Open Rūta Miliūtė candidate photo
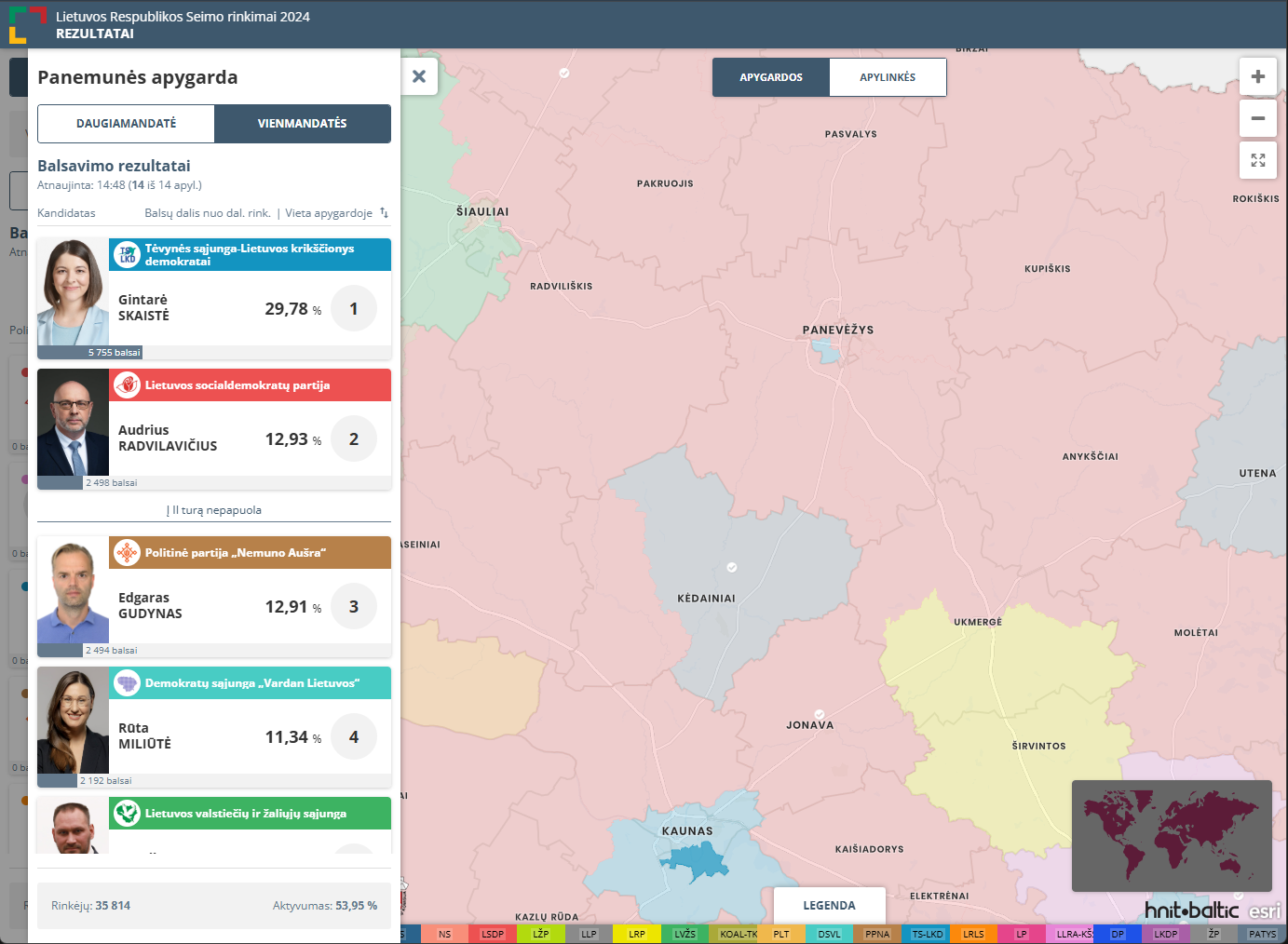1288x944 pixels. [73, 721]
